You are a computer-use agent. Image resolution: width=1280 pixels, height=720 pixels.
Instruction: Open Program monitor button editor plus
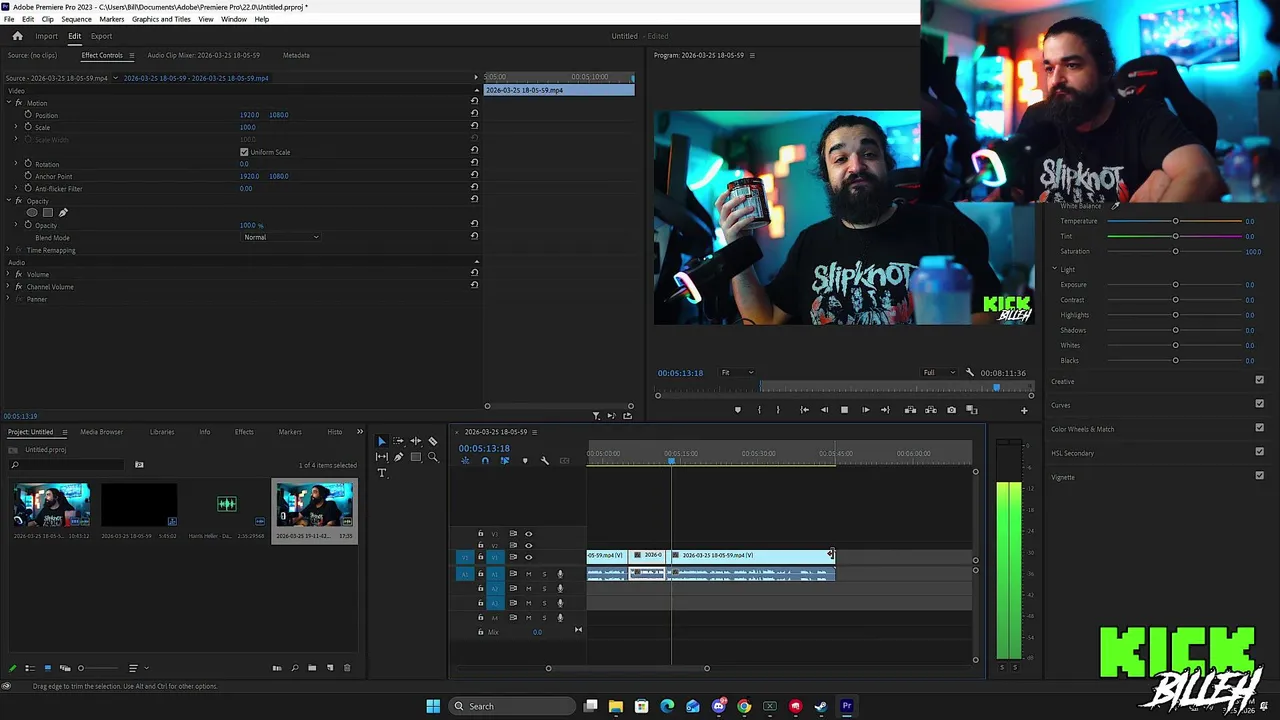point(1023,410)
